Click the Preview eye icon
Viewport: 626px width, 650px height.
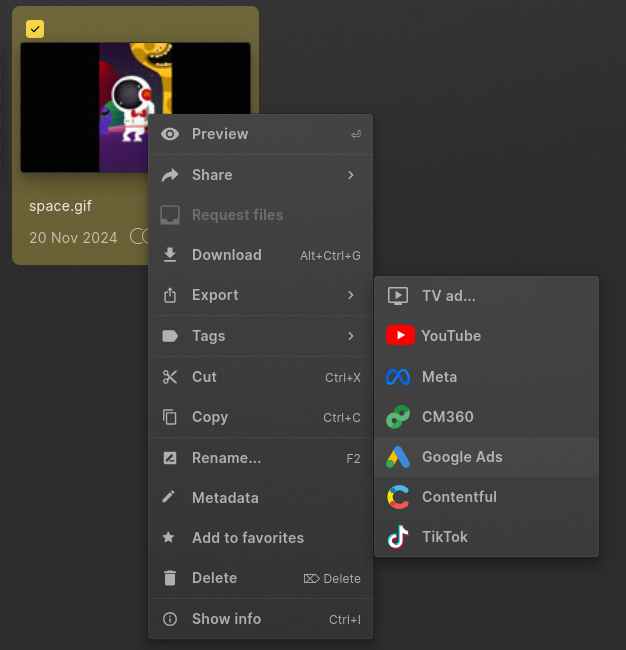[x=170, y=134]
